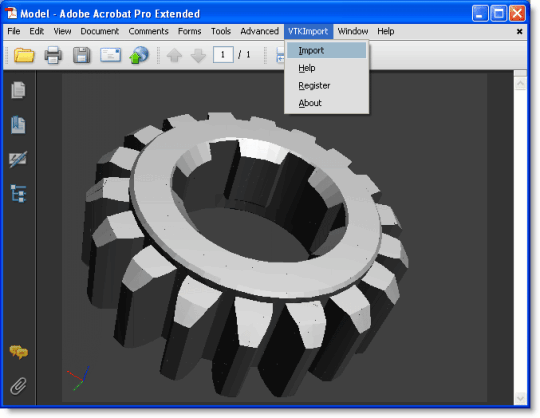Go to previous page with up arrow
Image resolution: width=540 pixels, height=418 pixels.
174,55
